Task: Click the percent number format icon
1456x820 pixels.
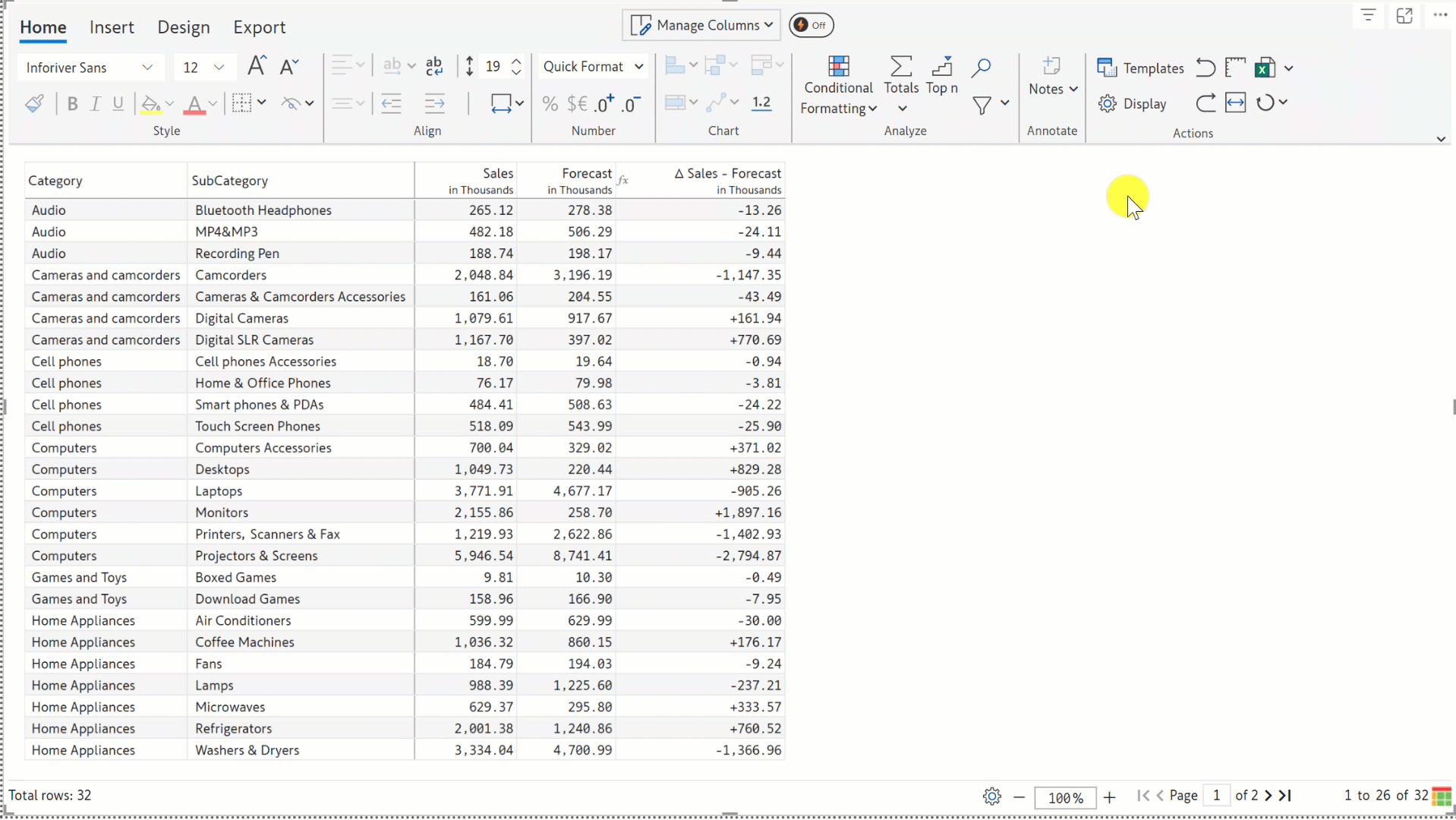Action: pyautogui.click(x=550, y=103)
